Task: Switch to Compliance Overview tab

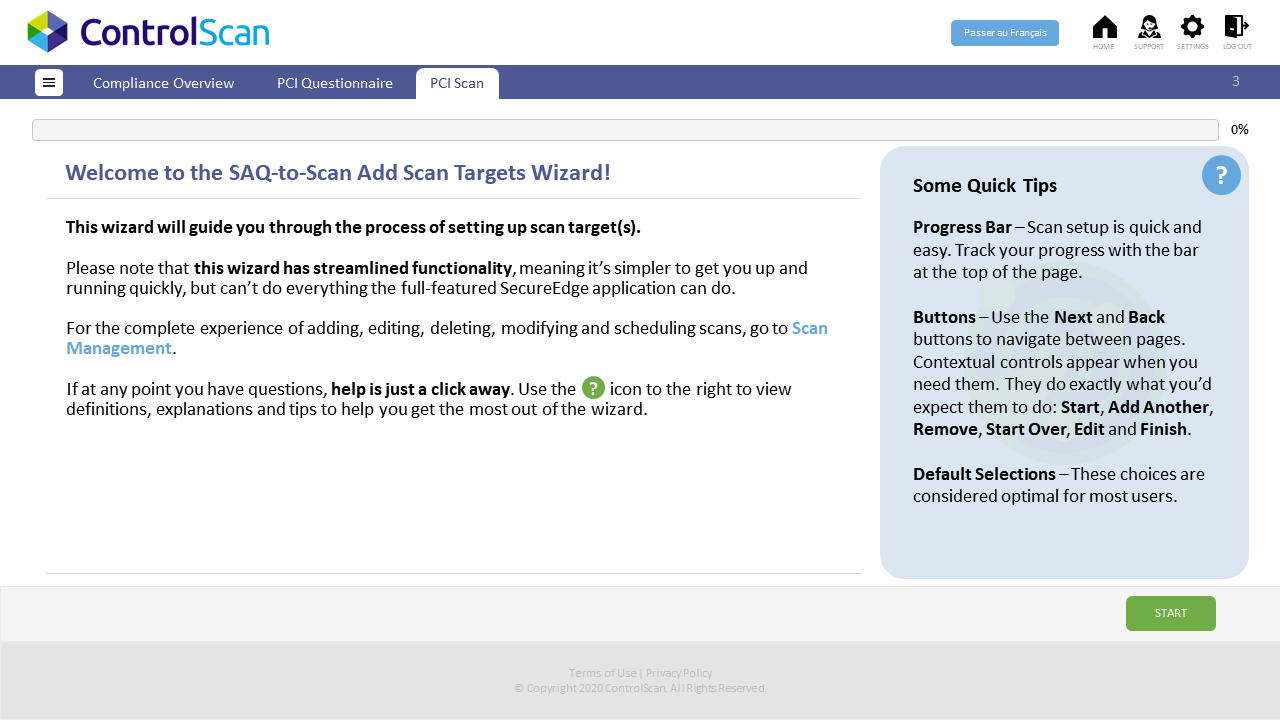Action: click(x=164, y=83)
